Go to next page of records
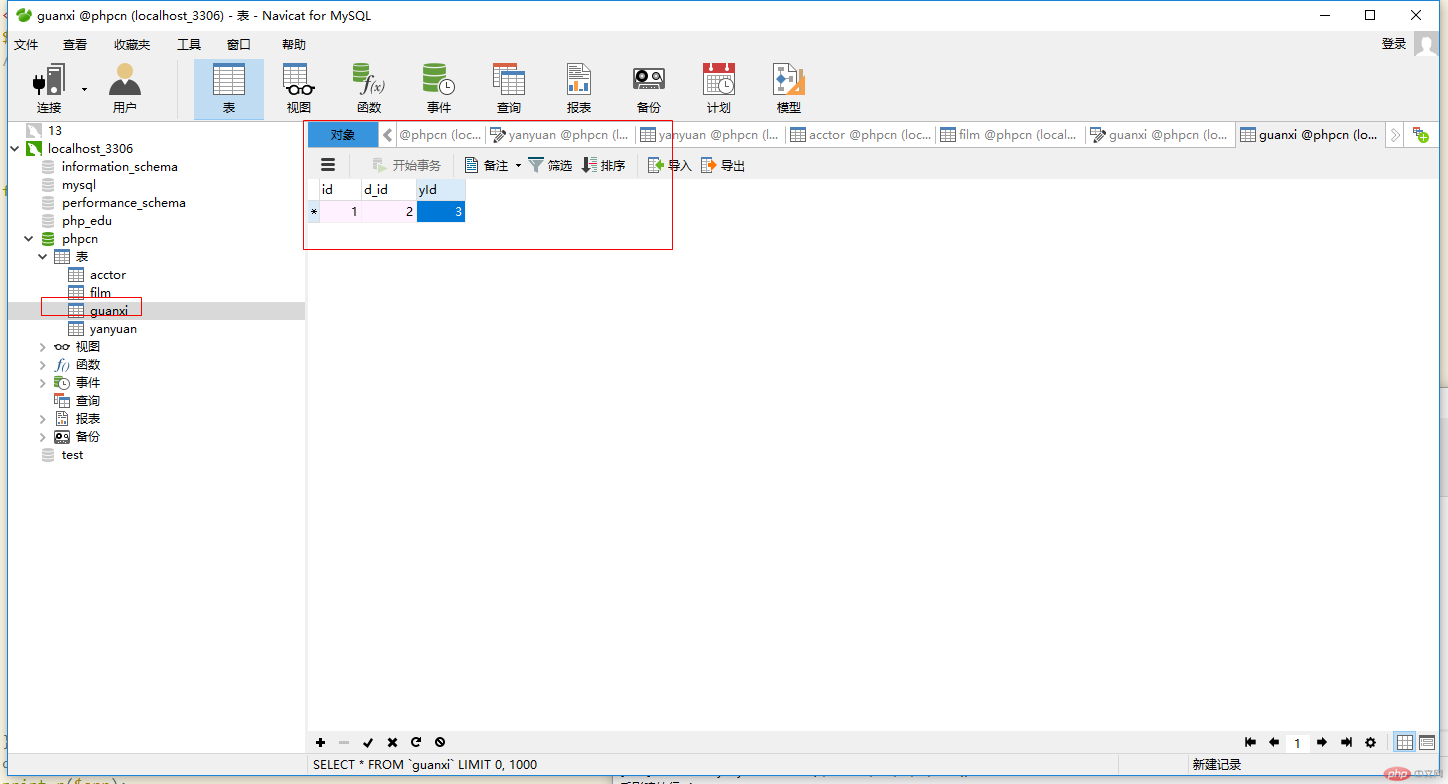The image size is (1448, 784). coord(1322,742)
